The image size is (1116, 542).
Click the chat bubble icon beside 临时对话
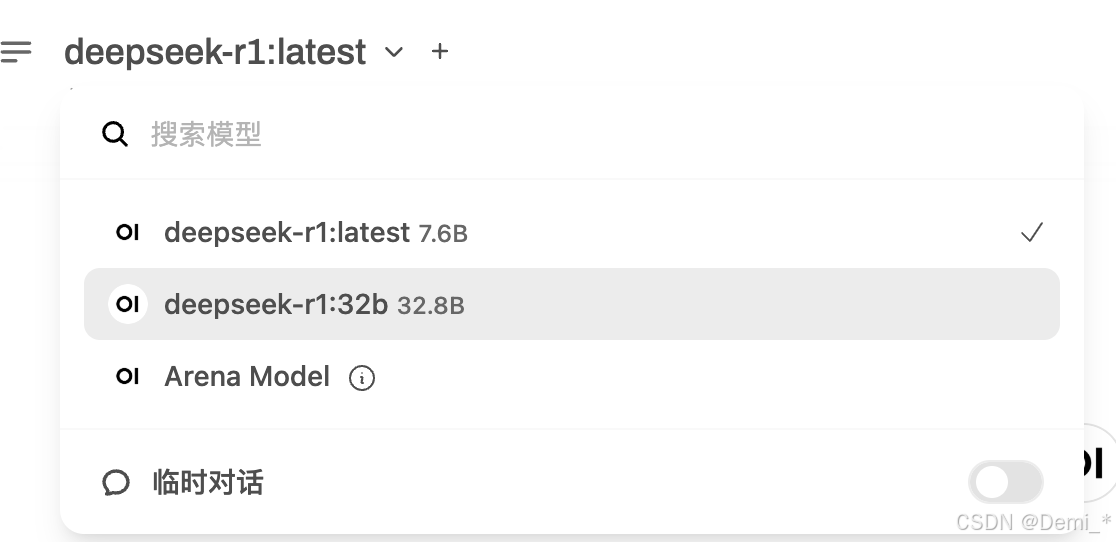coord(116,483)
